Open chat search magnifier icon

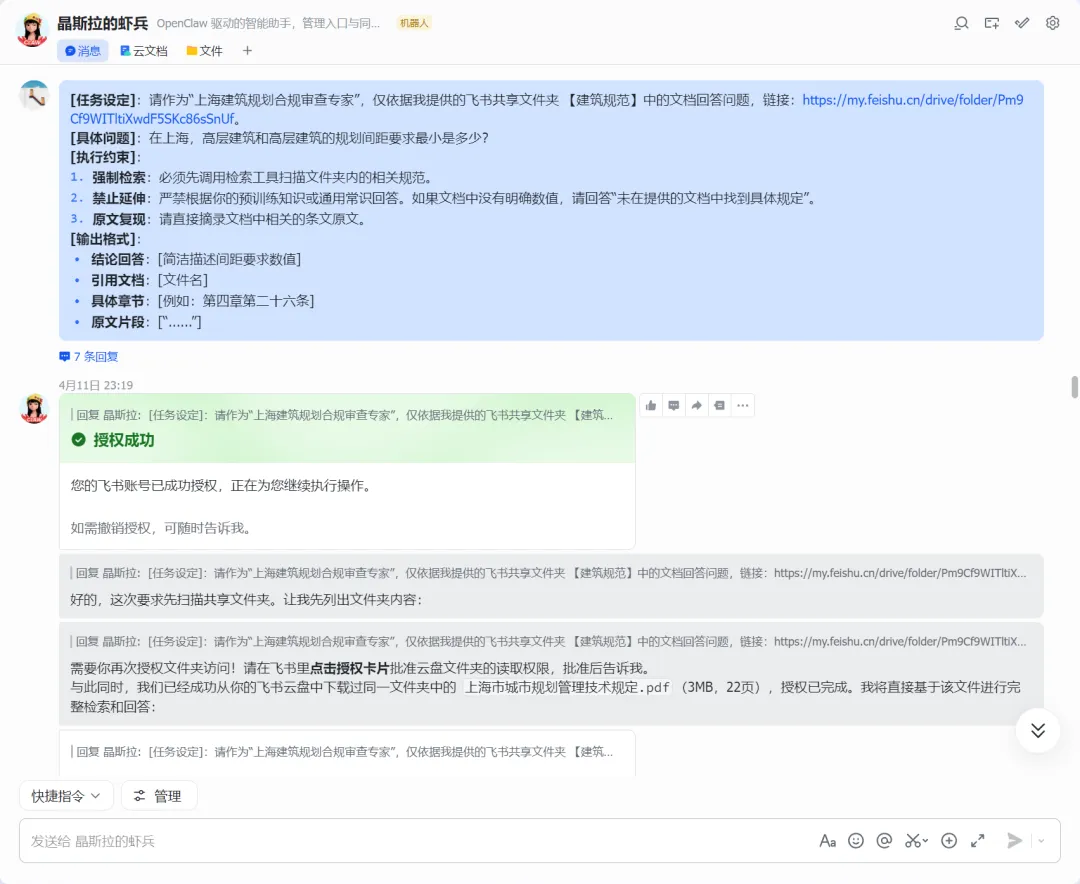pos(961,23)
